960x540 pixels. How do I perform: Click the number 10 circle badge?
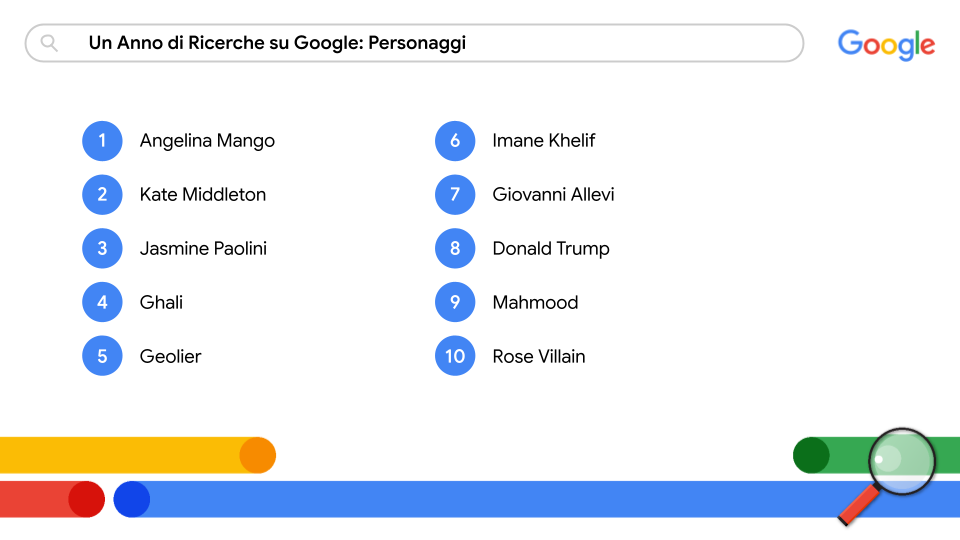coord(455,357)
